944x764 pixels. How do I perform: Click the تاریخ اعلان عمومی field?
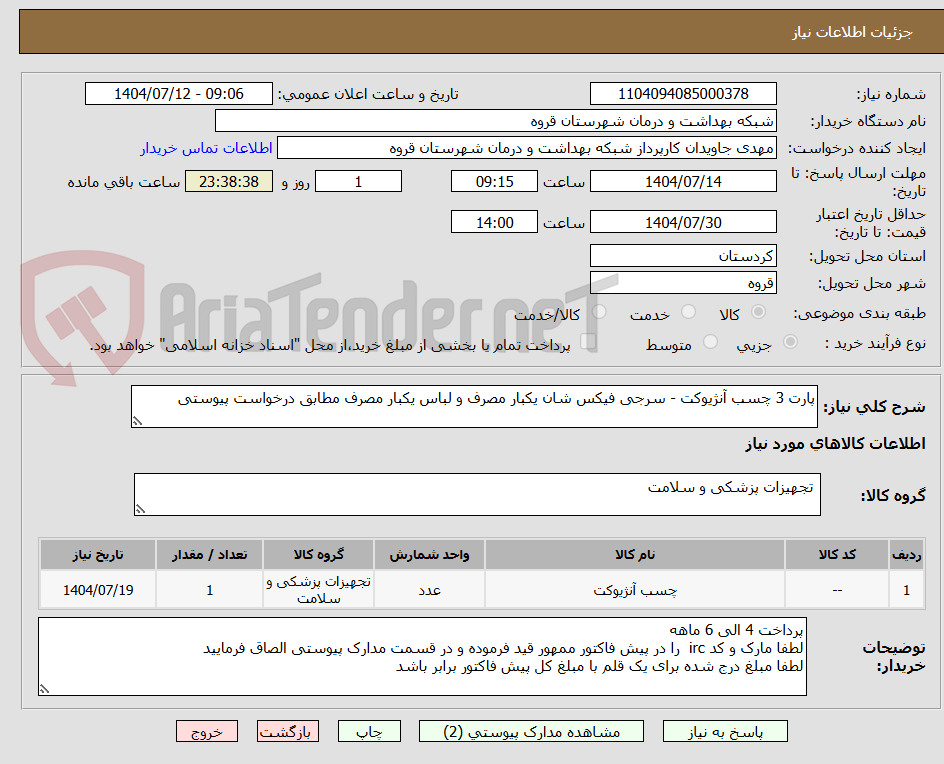click(x=177, y=93)
